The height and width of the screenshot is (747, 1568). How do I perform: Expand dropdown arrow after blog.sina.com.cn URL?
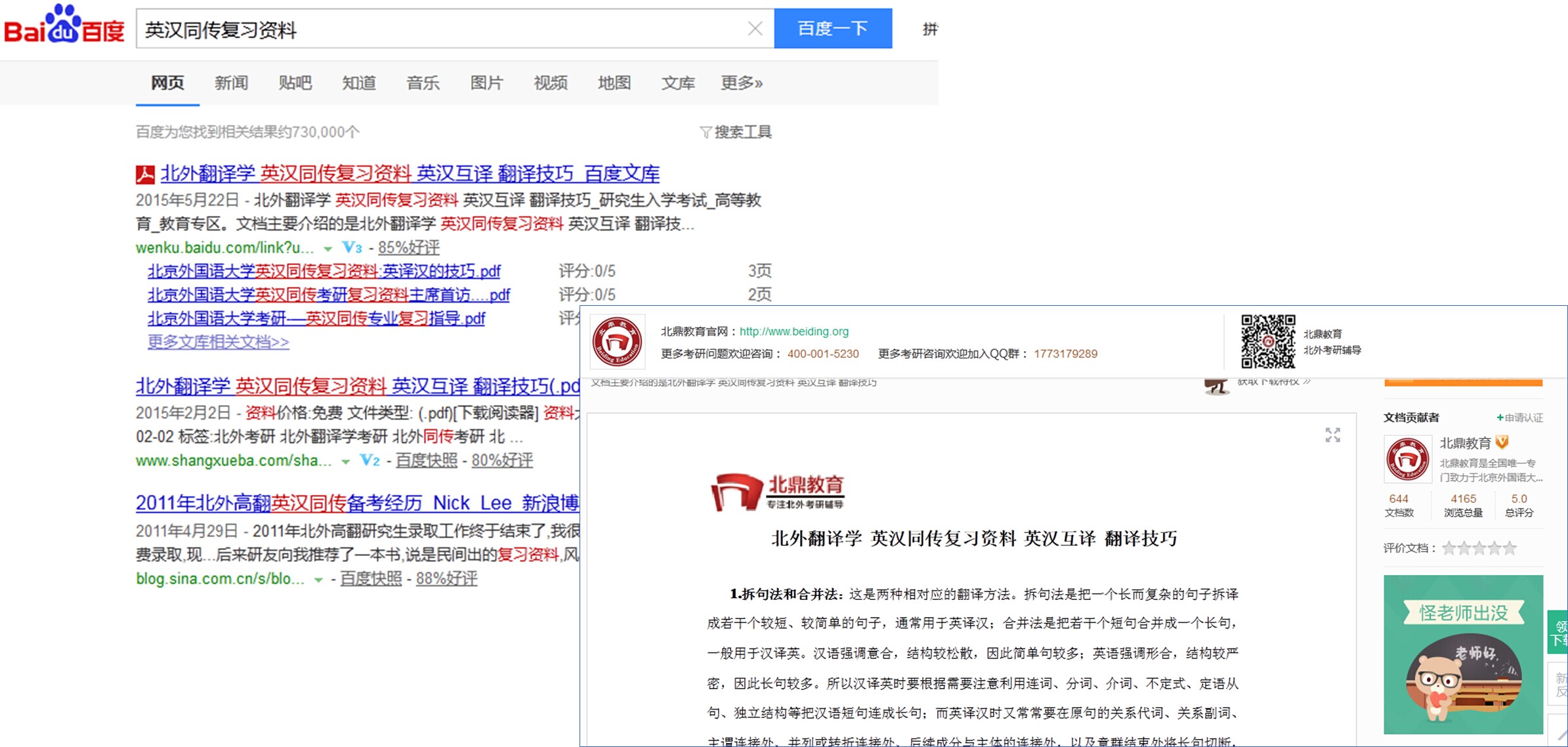click(318, 580)
